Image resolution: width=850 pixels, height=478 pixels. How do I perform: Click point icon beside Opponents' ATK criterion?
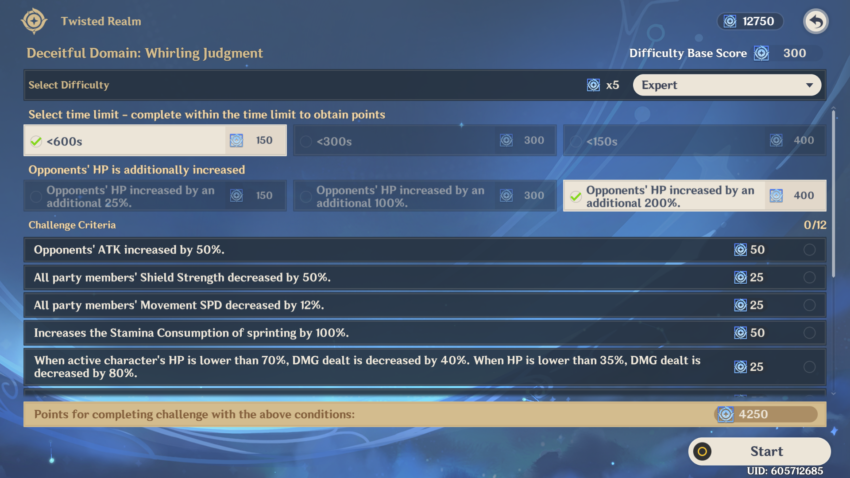coord(740,250)
